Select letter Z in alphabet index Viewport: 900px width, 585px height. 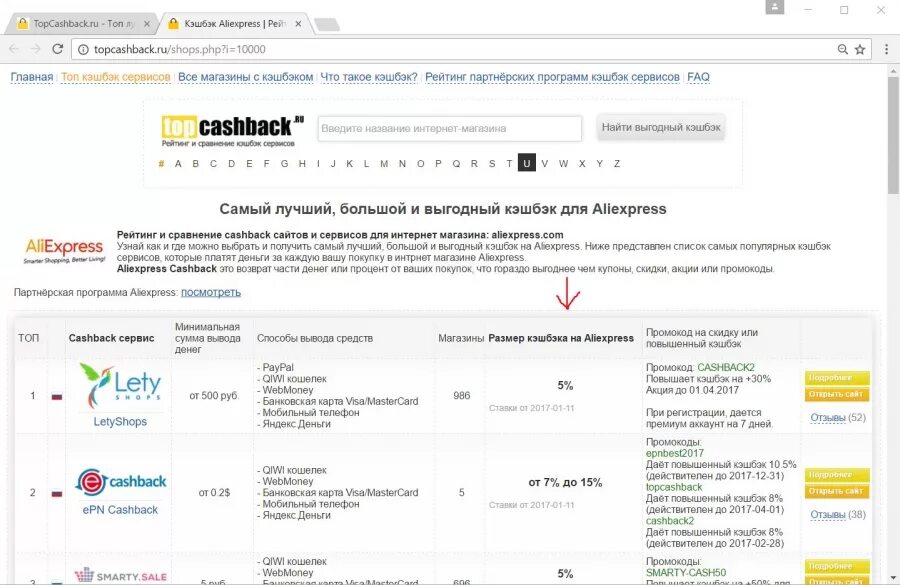click(x=617, y=164)
